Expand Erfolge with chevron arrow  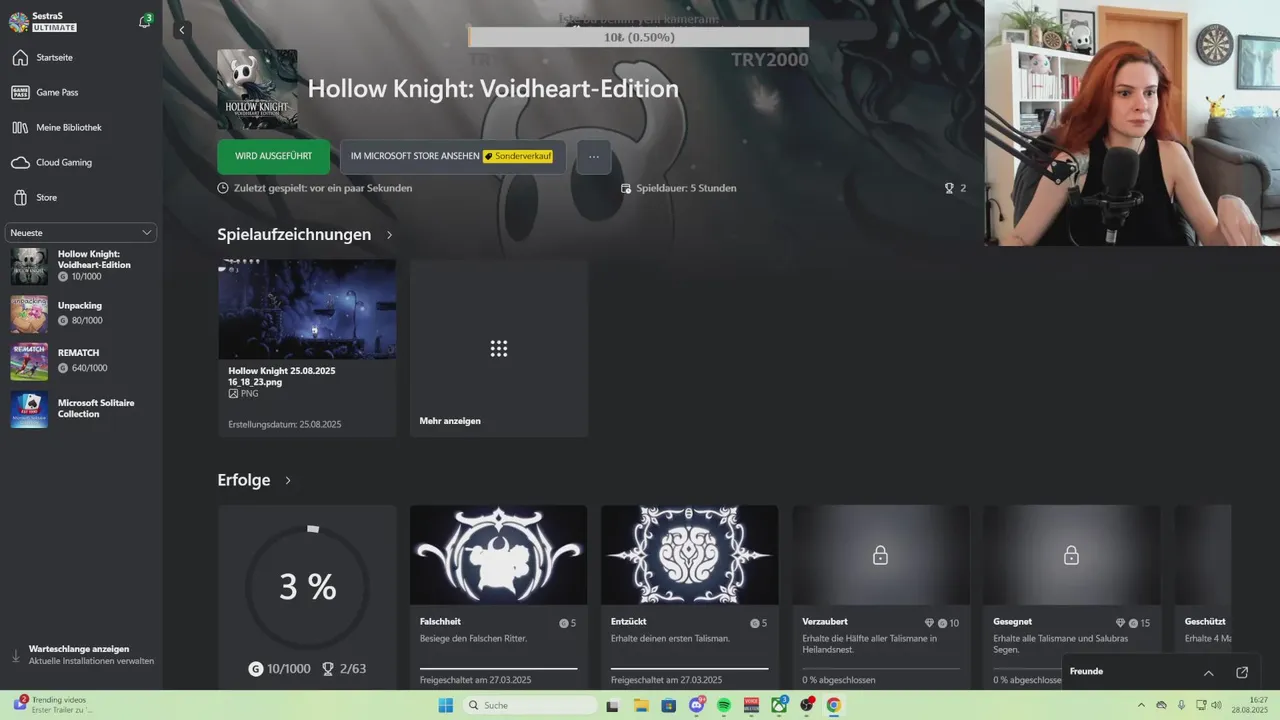click(x=288, y=481)
